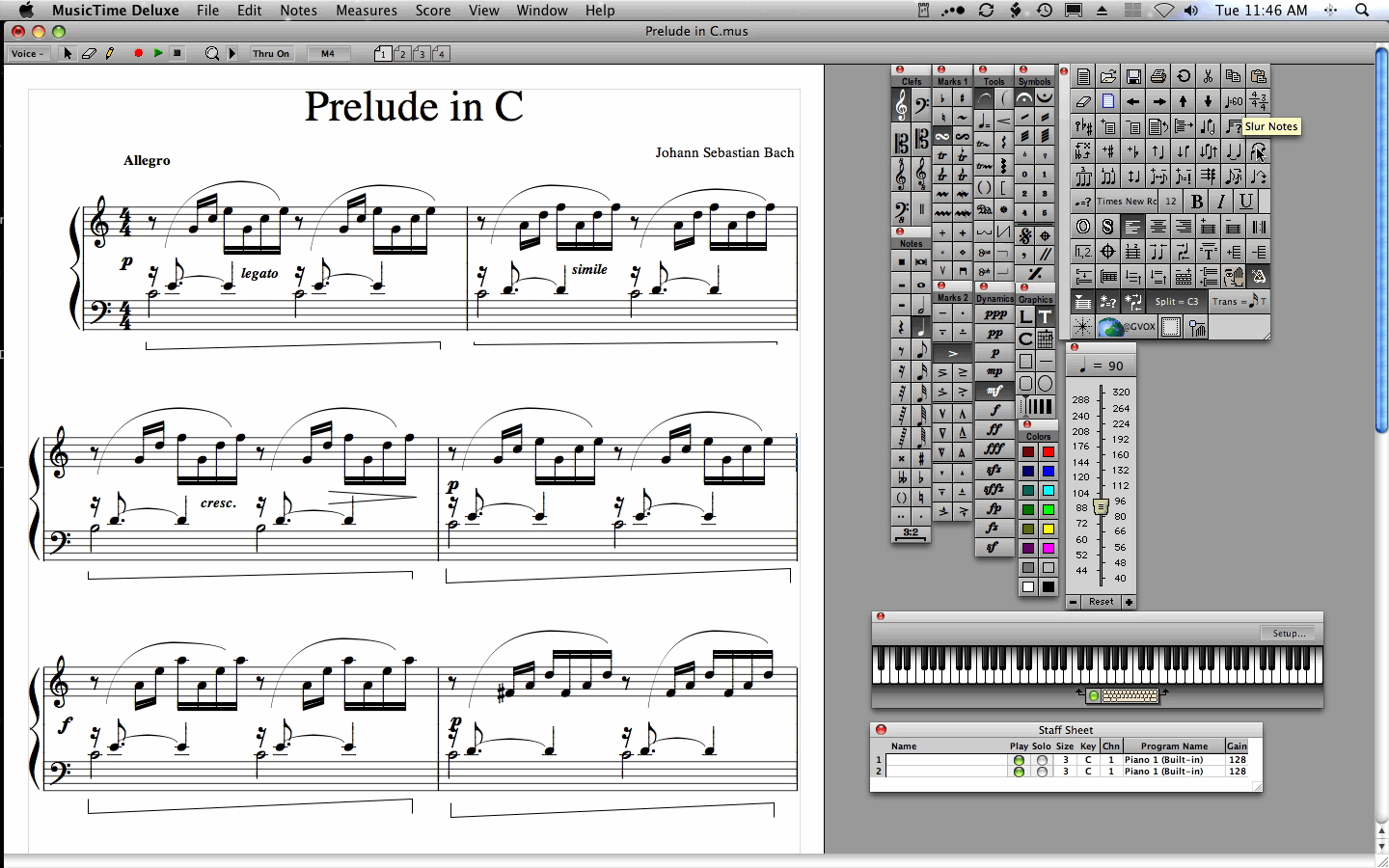
Task: Select the mf dynamic marking
Action: point(994,391)
